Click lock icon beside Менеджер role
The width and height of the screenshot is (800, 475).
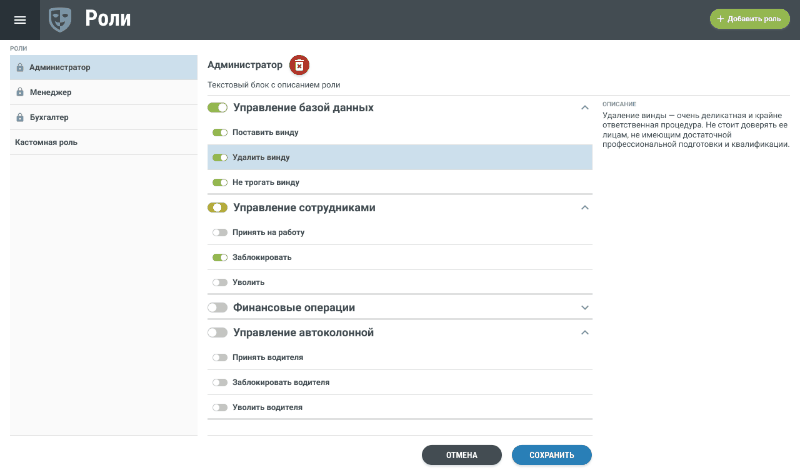(x=20, y=92)
